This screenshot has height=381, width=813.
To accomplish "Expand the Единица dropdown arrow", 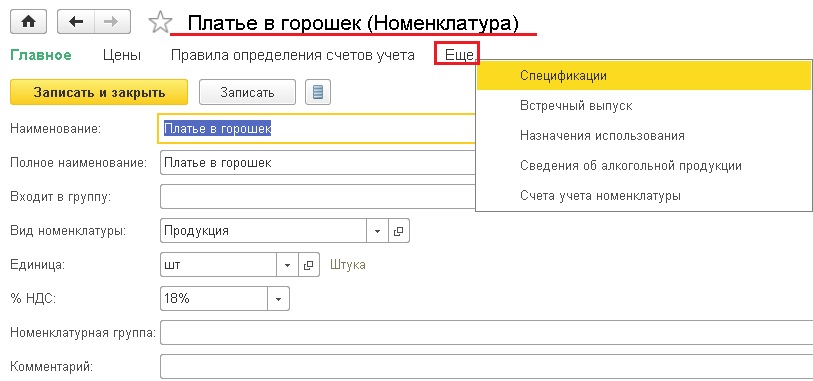I will [288, 265].
